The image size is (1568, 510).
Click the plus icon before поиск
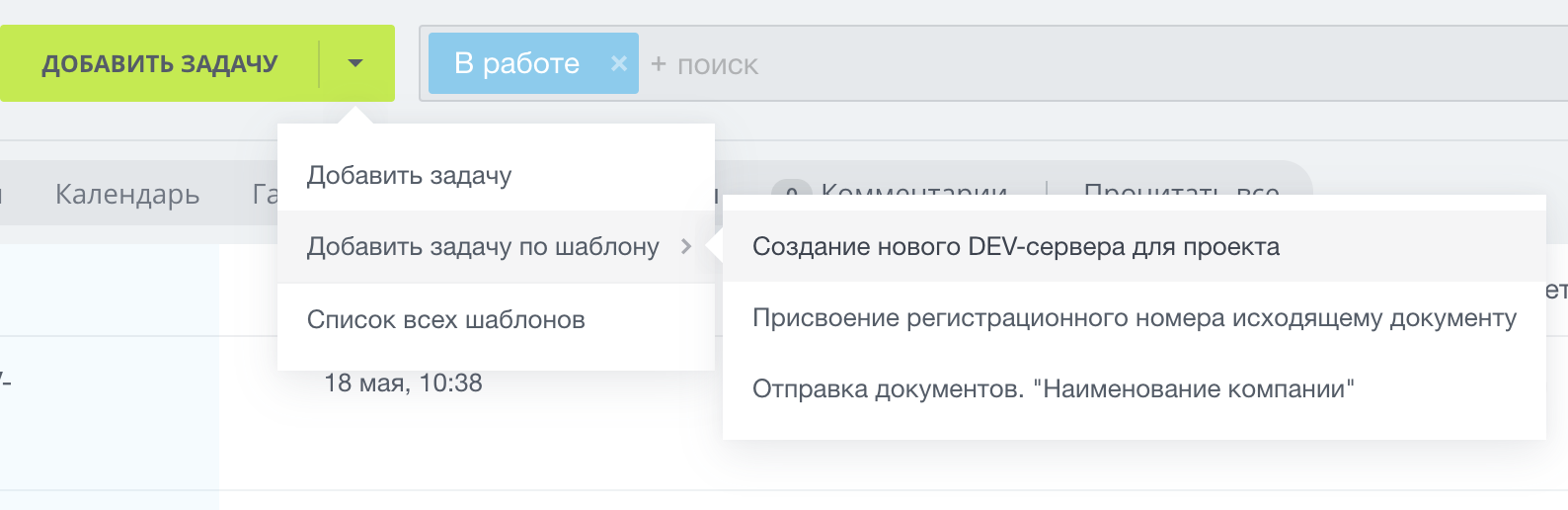click(x=659, y=64)
